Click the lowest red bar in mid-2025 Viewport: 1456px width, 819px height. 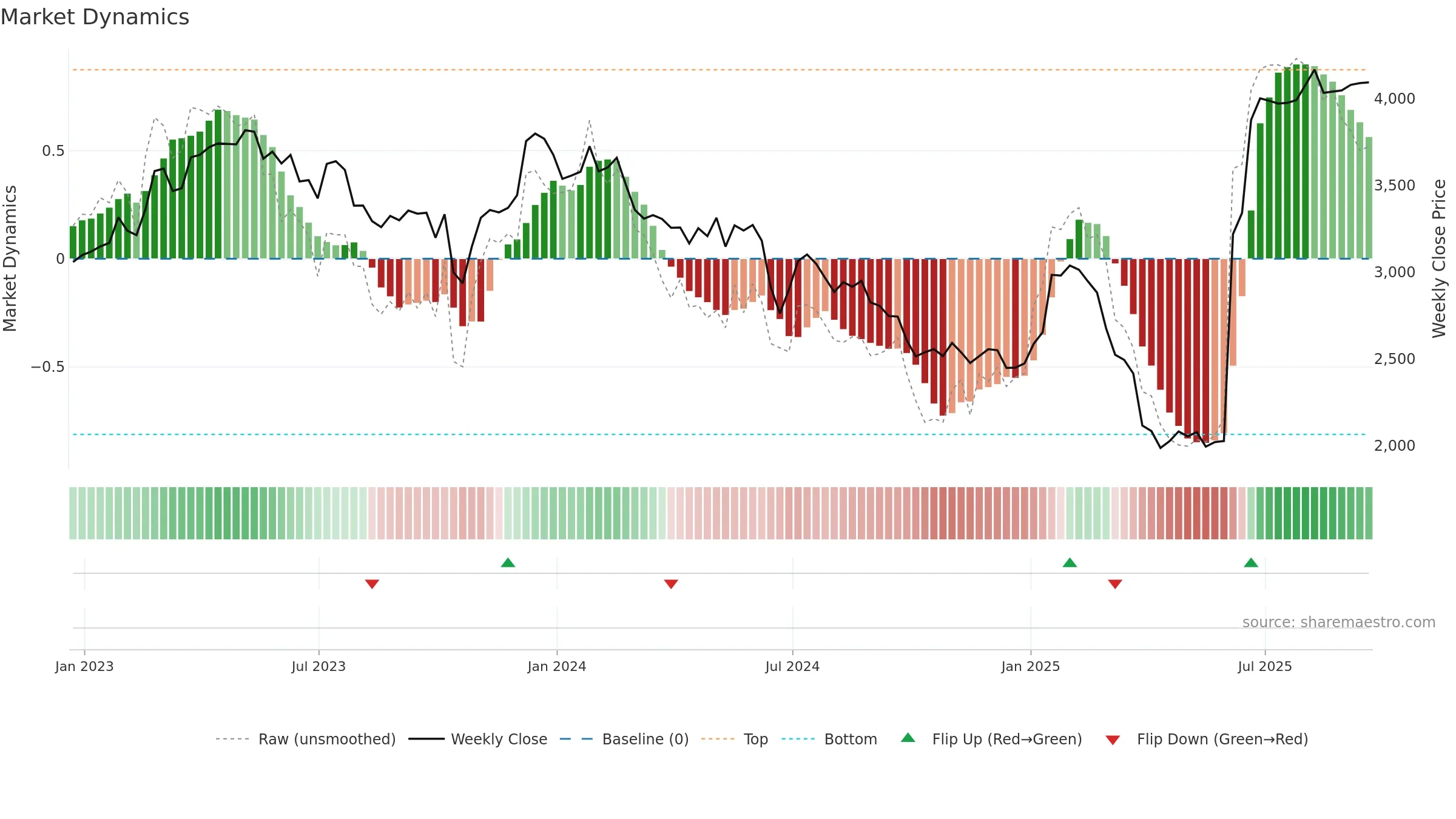pyautogui.click(x=1205, y=351)
